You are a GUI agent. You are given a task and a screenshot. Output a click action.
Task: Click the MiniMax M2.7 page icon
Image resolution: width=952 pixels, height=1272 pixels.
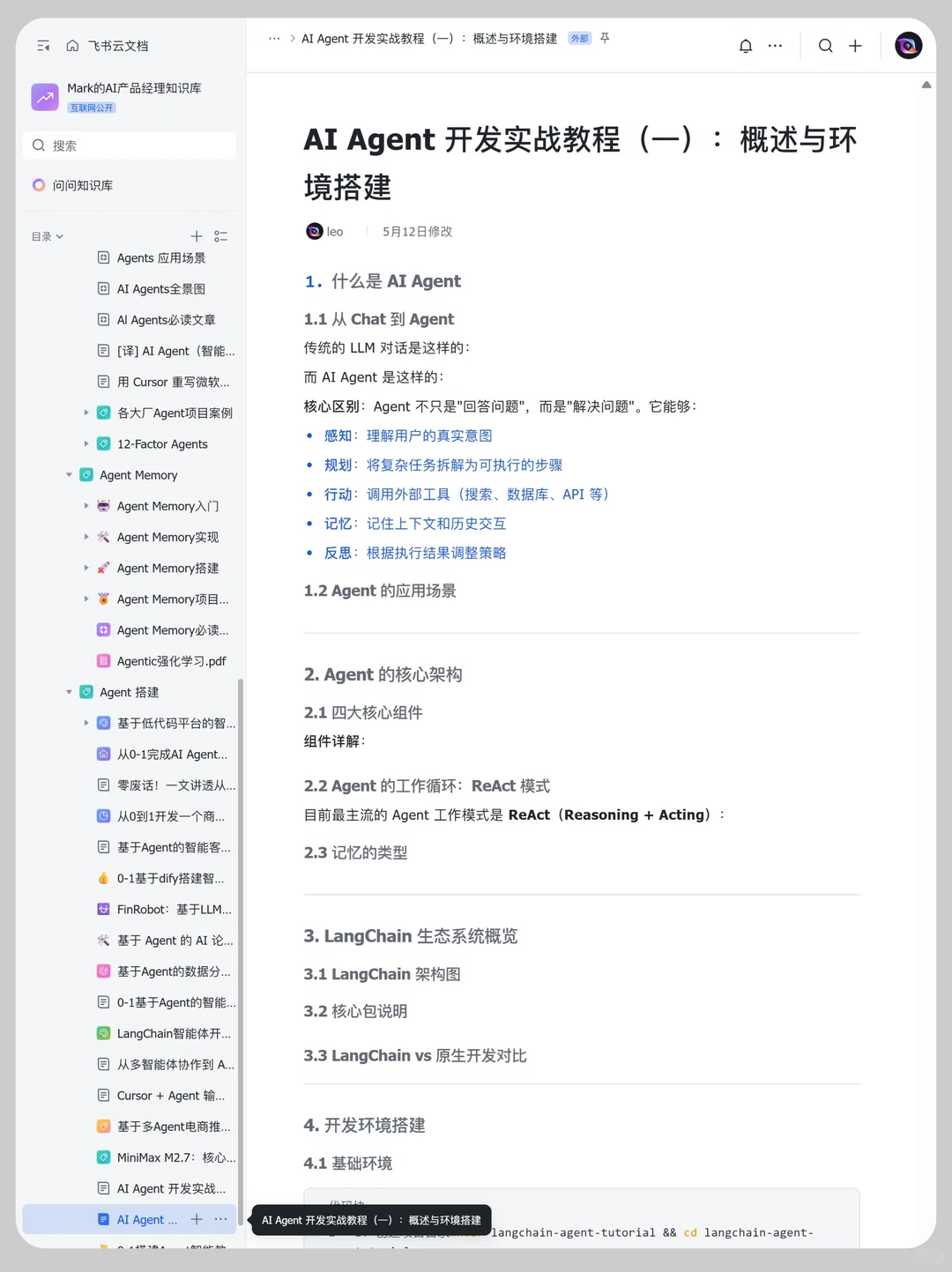point(103,1157)
